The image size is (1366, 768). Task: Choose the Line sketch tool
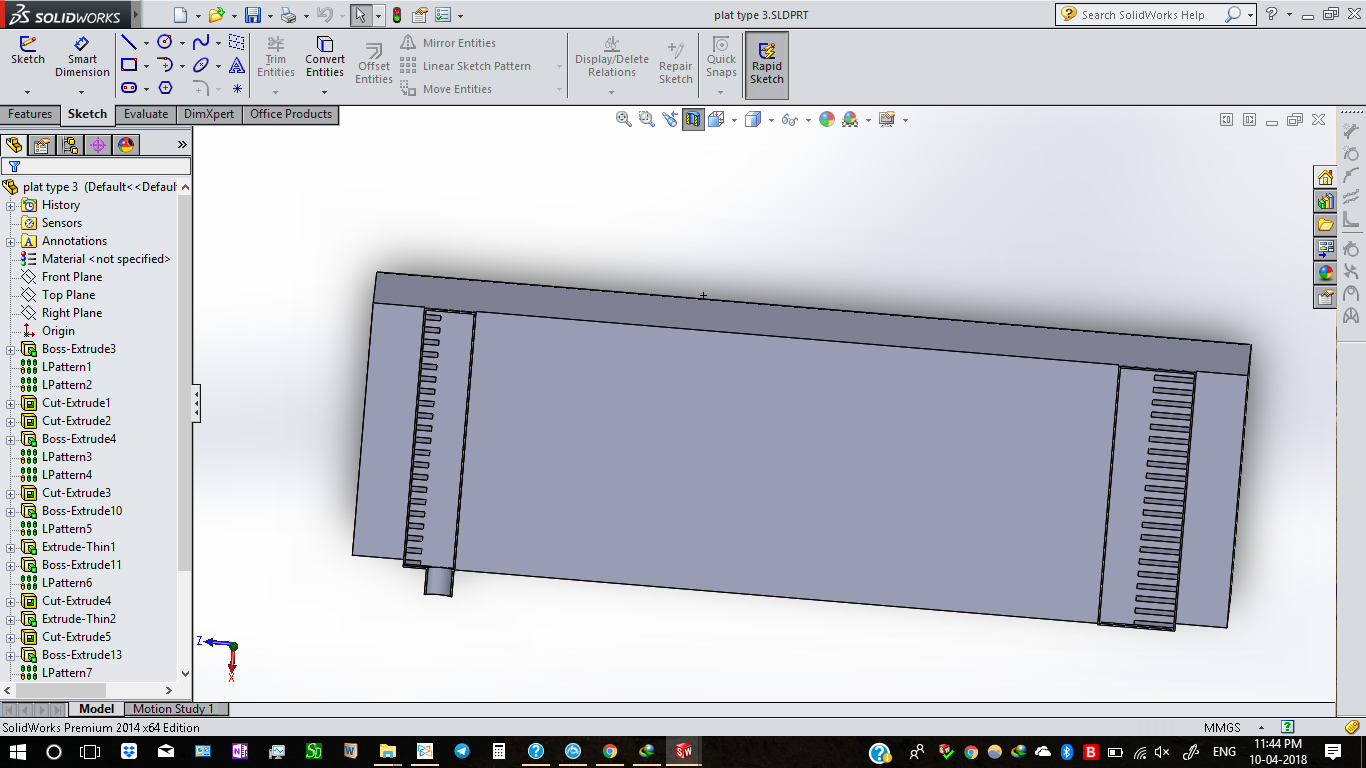point(129,42)
